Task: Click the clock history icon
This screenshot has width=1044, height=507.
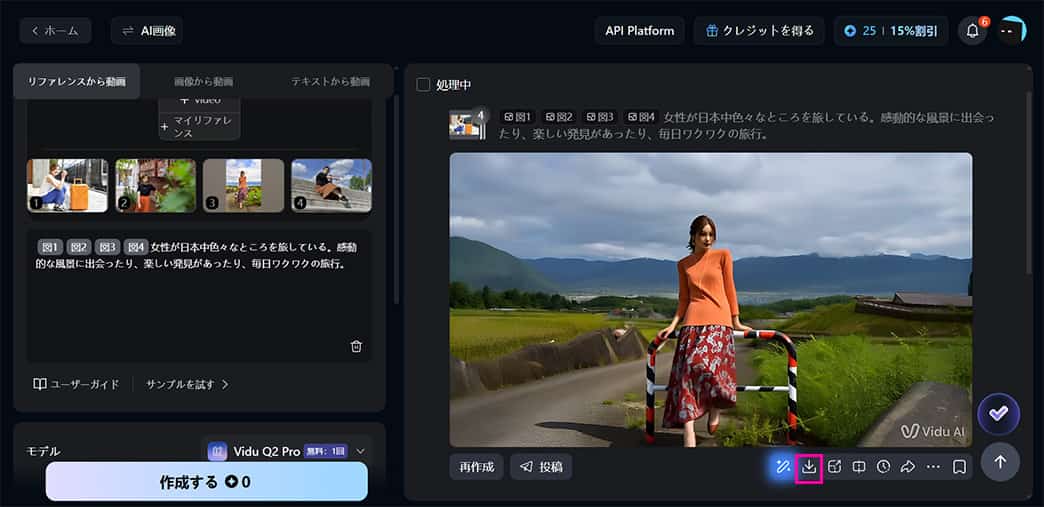Action: click(884, 467)
